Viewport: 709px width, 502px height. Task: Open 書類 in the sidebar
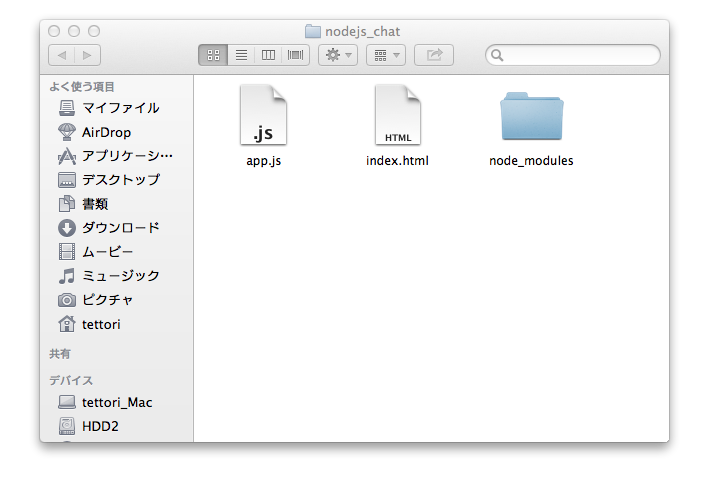tap(117, 204)
